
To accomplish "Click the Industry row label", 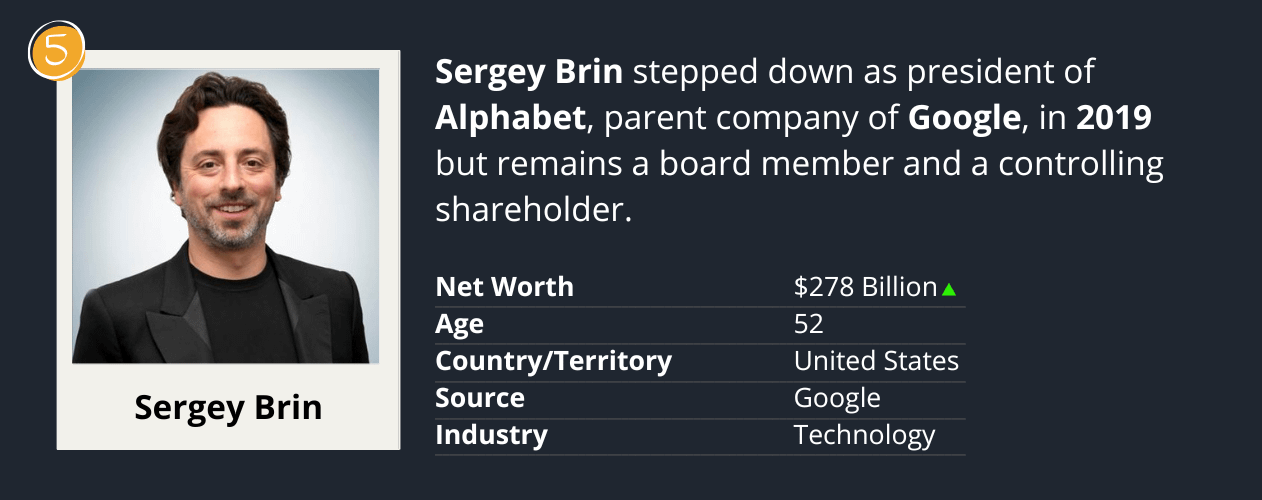I will click(x=491, y=435).
